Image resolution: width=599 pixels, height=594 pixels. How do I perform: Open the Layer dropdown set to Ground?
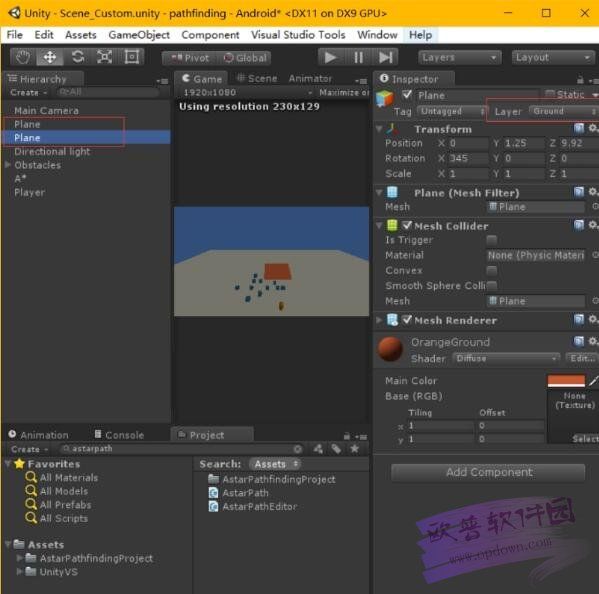(564, 111)
